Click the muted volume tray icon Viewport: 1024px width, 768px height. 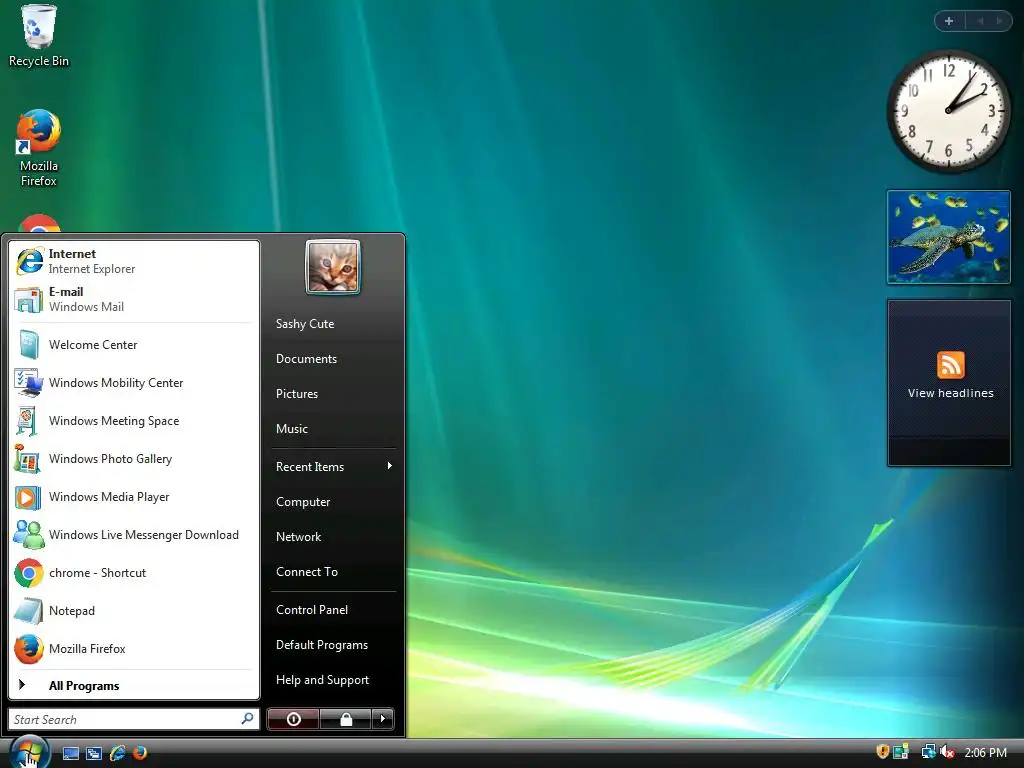pyautogui.click(x=947, y=752)
